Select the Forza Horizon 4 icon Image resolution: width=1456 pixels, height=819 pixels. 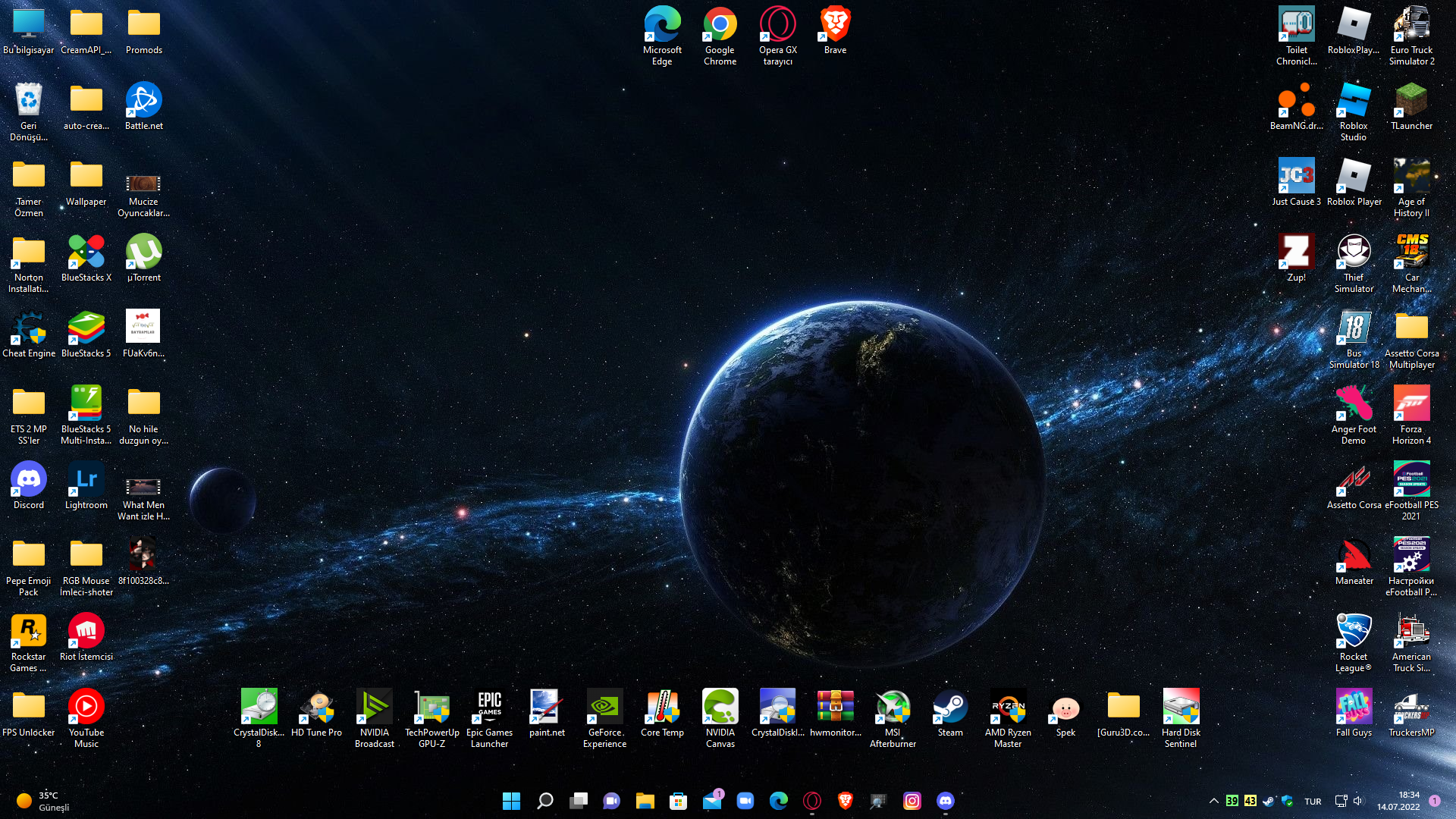point(1411,415)
